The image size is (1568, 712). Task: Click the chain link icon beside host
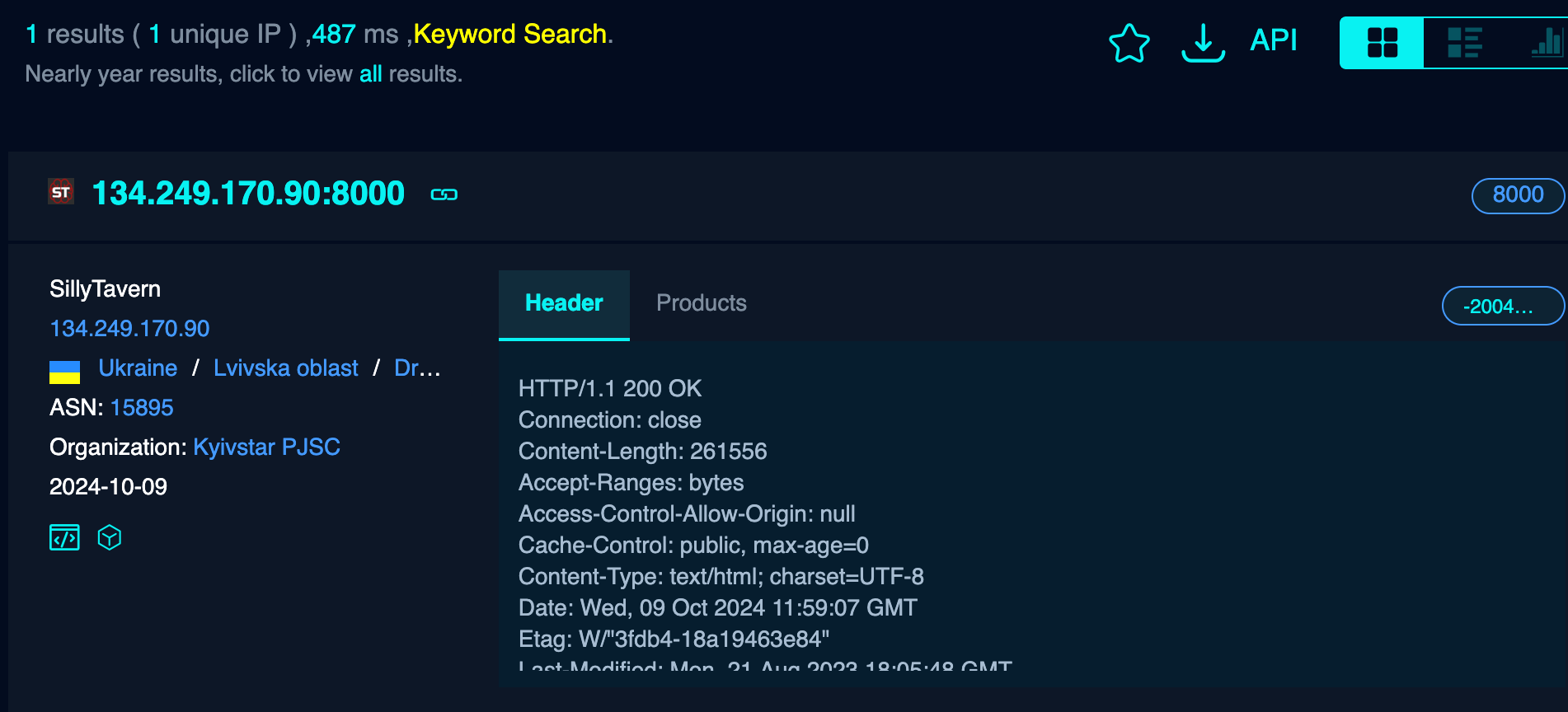444,194
